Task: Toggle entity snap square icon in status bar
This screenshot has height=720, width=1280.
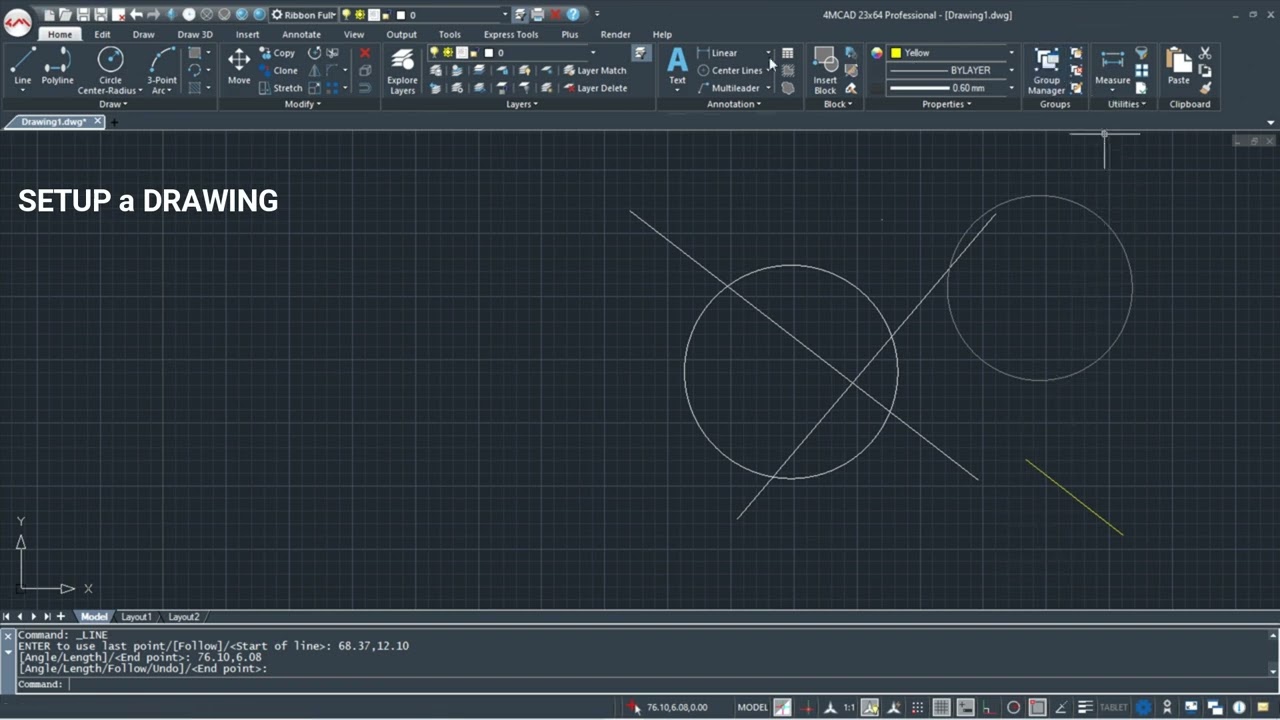Action: pyautogui.click(x=1037, y=707)
